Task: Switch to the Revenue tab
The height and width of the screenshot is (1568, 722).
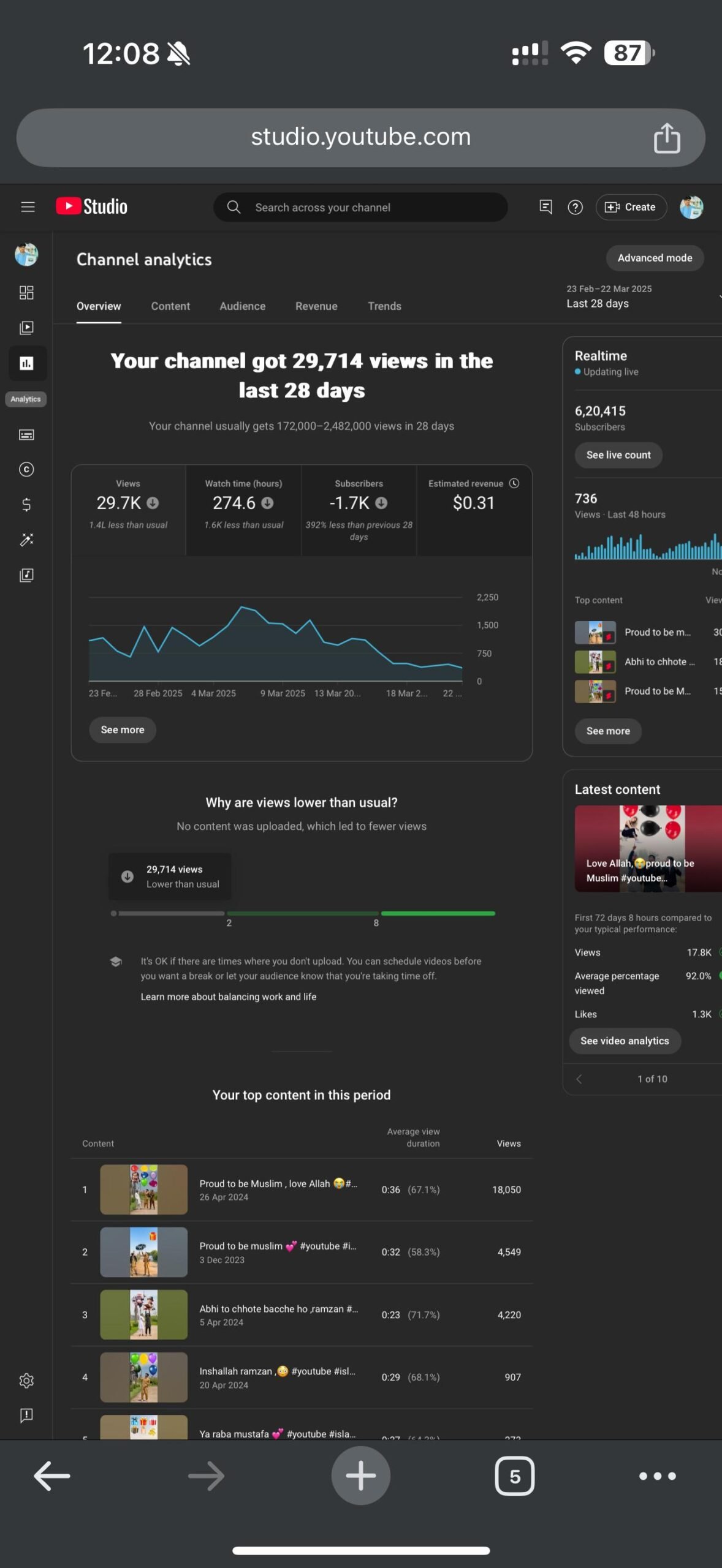Action: point(316,306)
